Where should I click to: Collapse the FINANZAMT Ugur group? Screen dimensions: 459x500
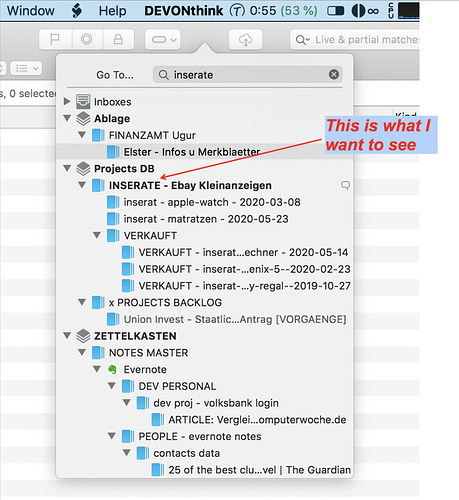[x=82, y=135]
